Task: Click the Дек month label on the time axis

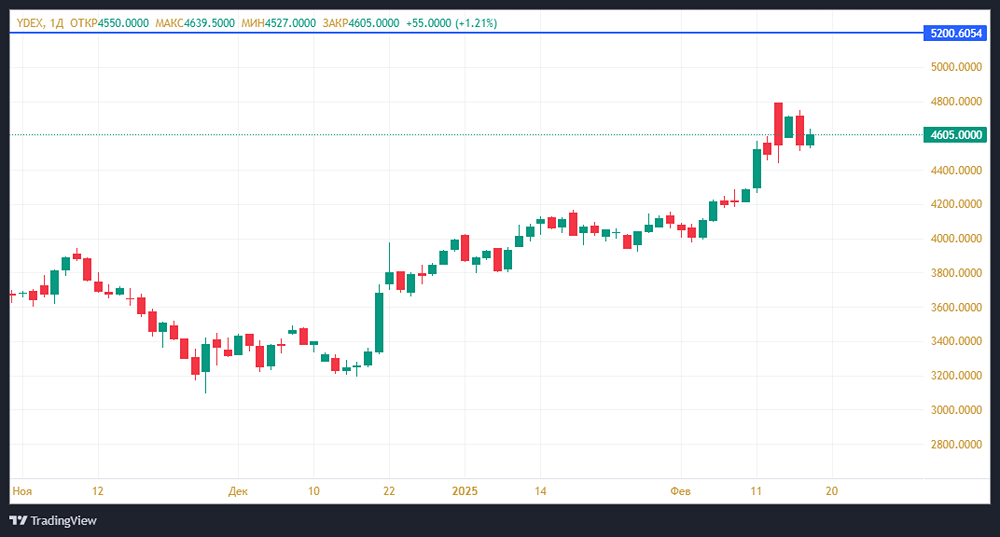Action: click(238, 491)
